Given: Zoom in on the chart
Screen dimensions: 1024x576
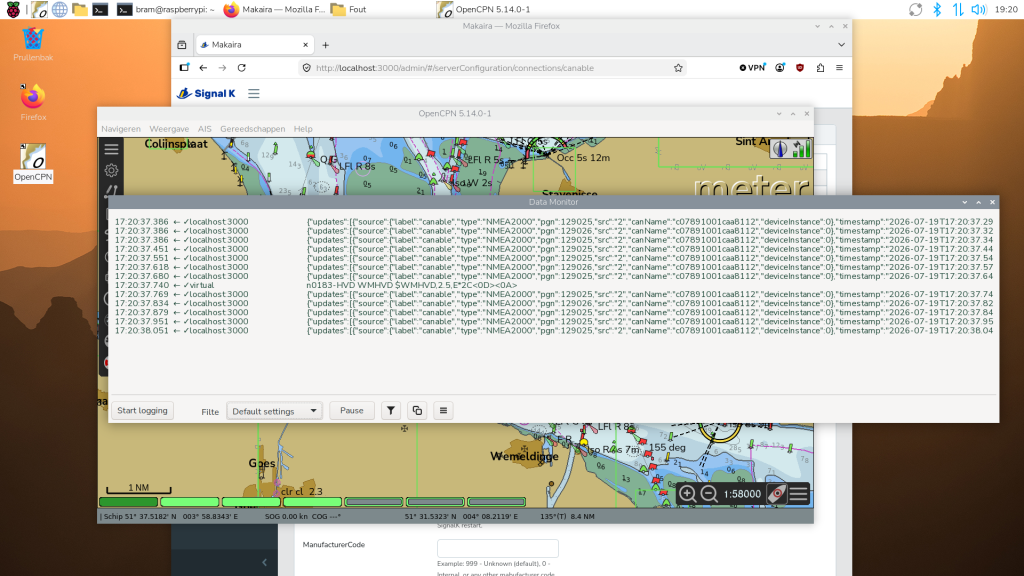Looking at the screenshot, I should 687,494.
